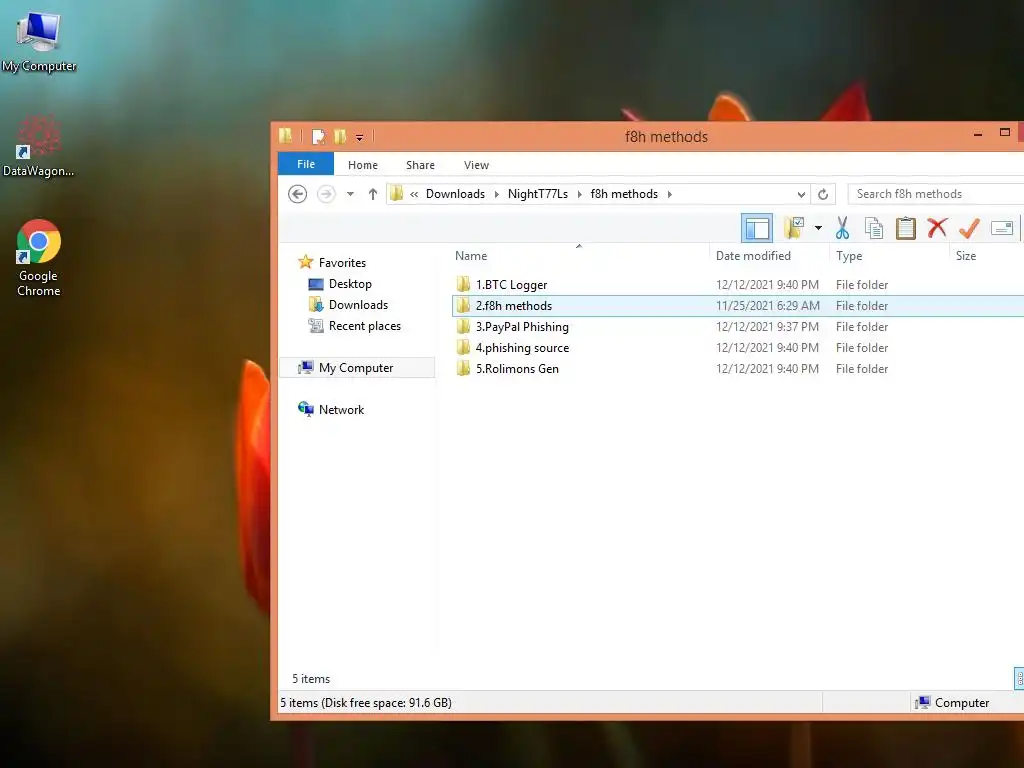1024x768 pixels.
Task: Expand arrow after NightT77Ls in breadcrumb
Action: click(x=579, y=194)
